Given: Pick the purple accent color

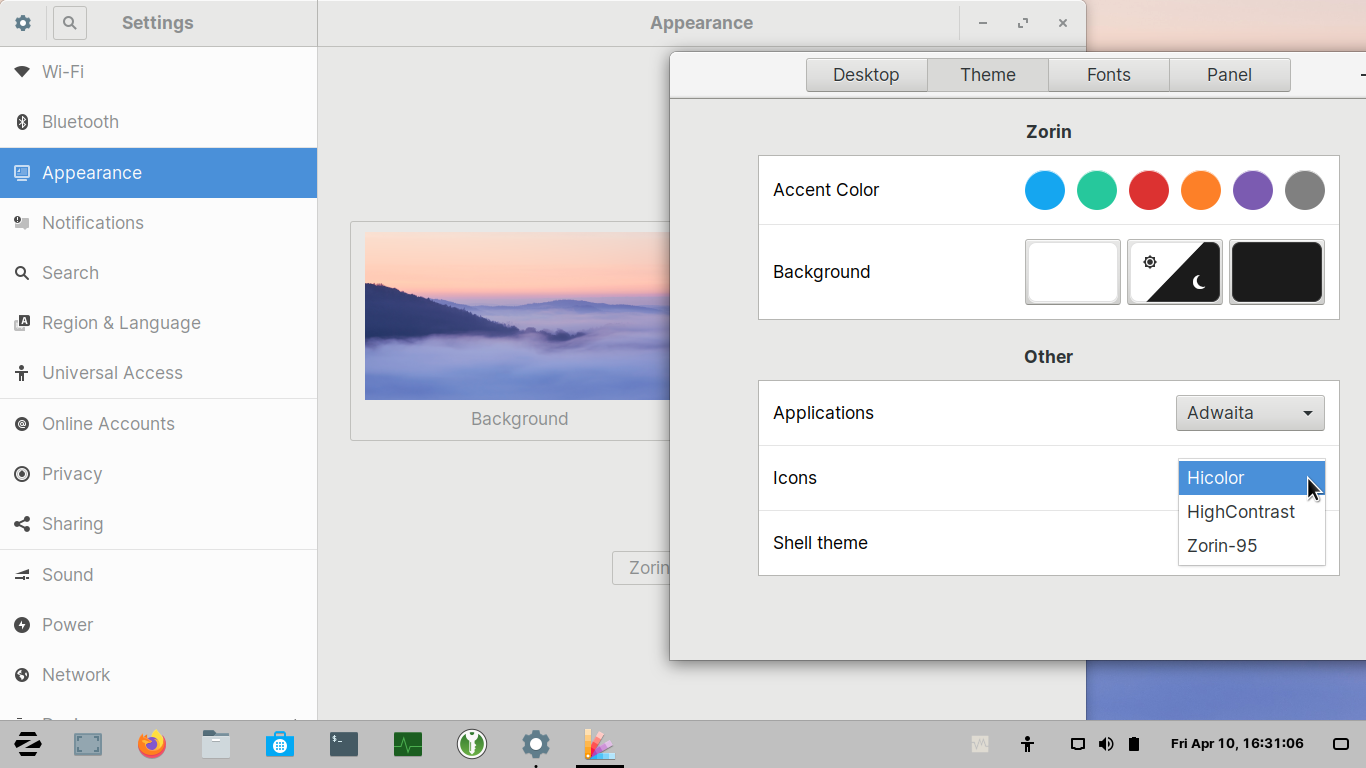Looking at the screenshot, I should pos(1252,190).
